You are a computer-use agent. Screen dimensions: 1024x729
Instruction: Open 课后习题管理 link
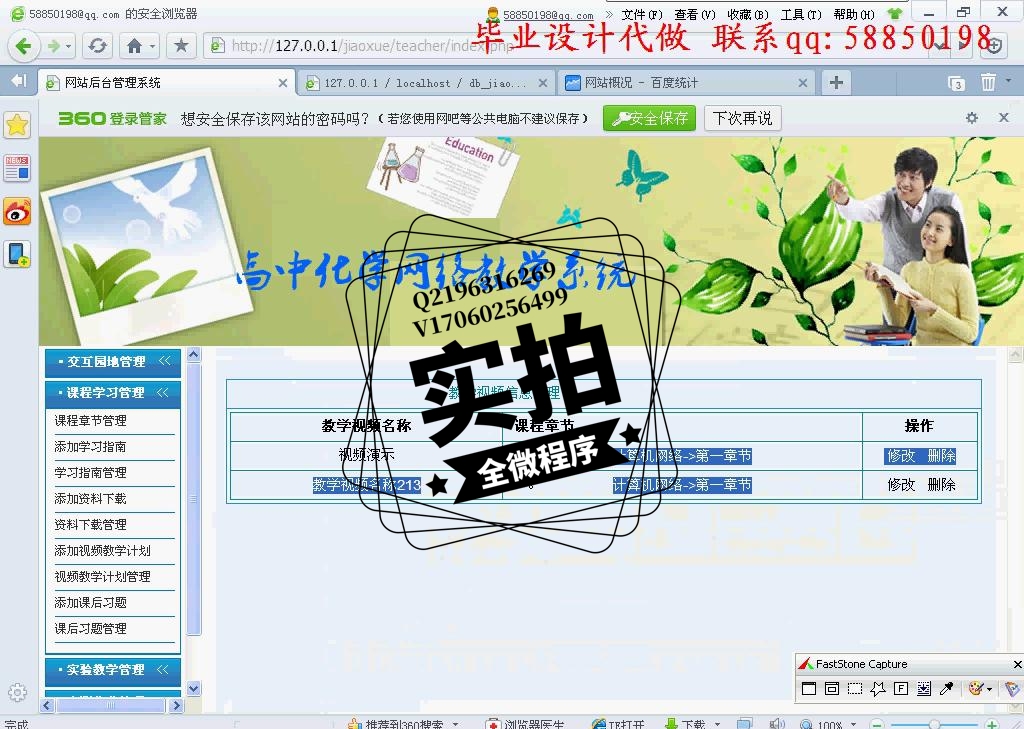pyautogui.click(x=90, y=629)
